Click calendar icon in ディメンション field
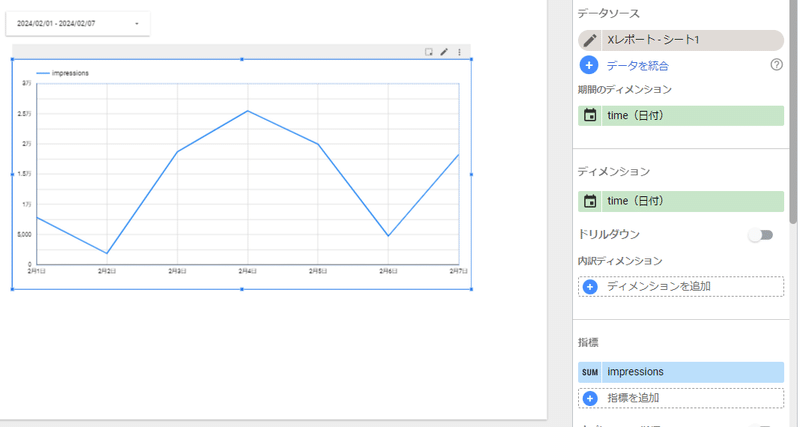The image size is (800, 427). tap(590, 202)
